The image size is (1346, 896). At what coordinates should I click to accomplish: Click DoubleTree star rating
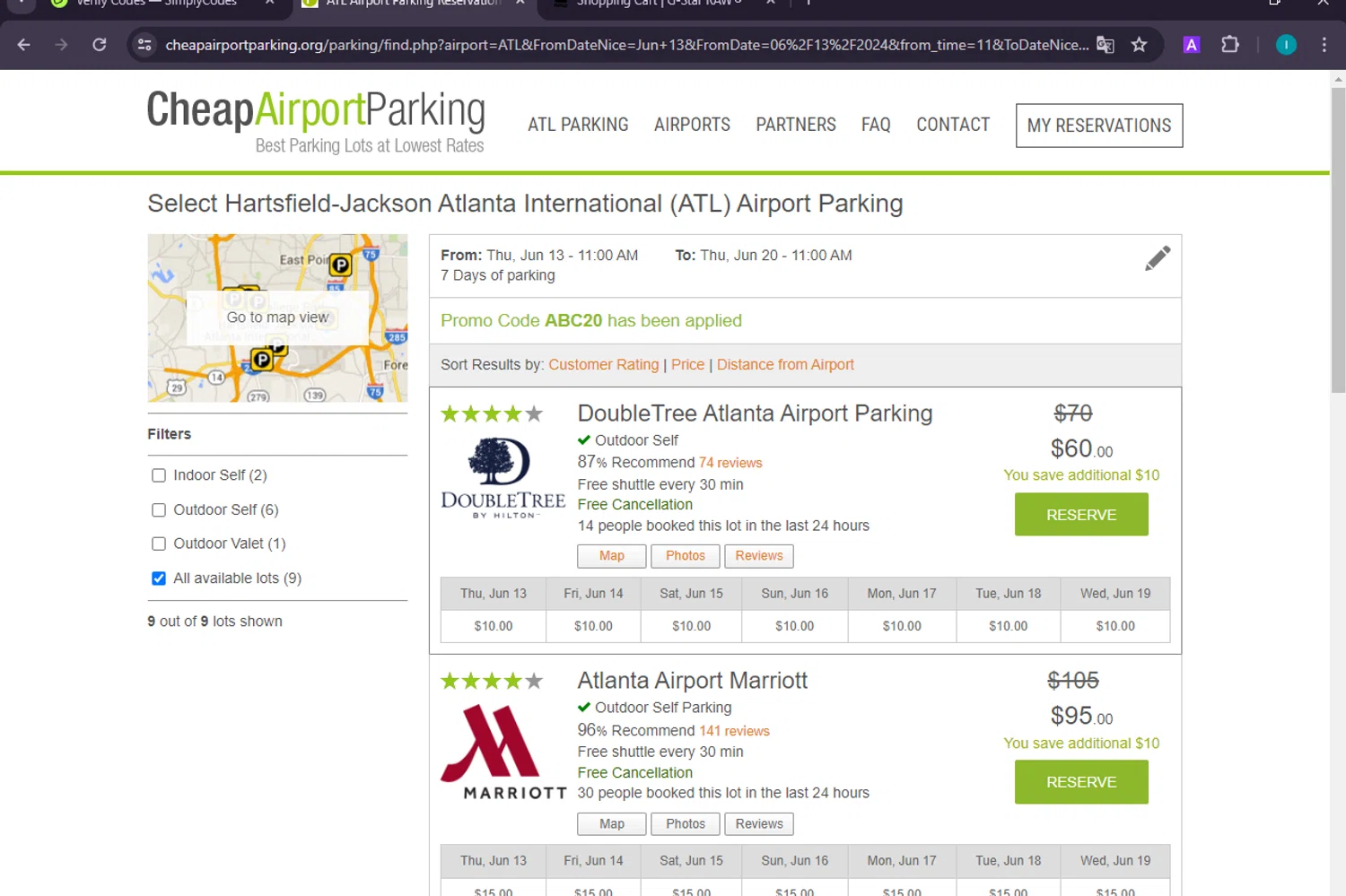[x=492, y=414]
